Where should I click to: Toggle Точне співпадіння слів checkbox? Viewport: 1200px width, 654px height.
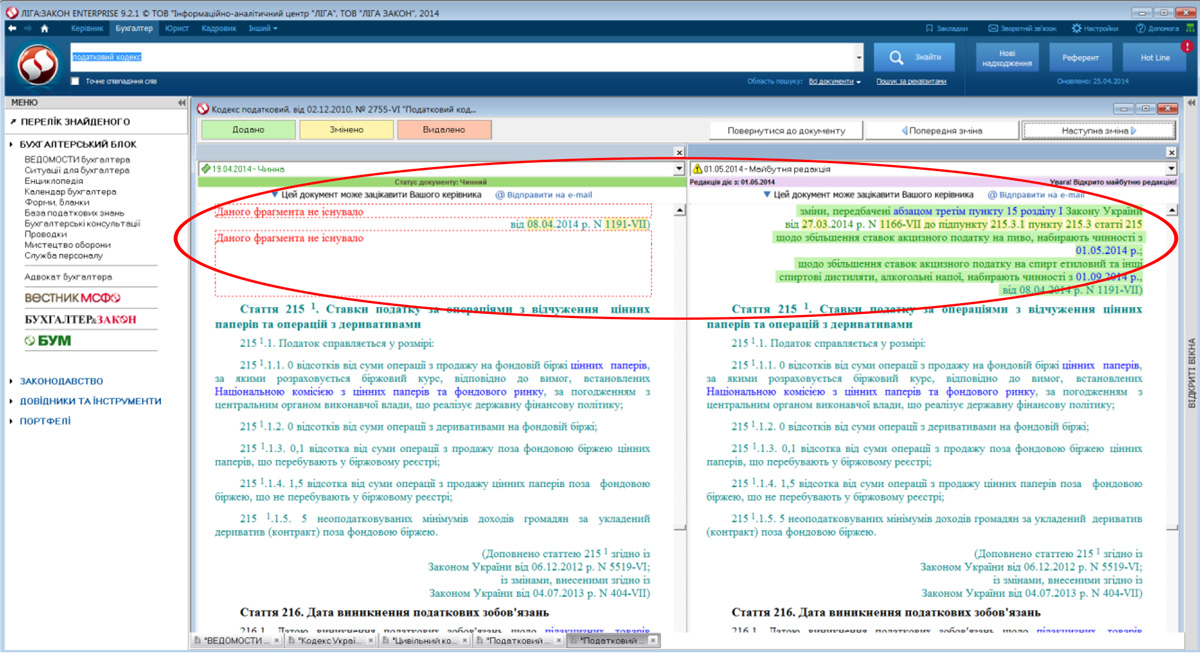(x=76, y=81)
